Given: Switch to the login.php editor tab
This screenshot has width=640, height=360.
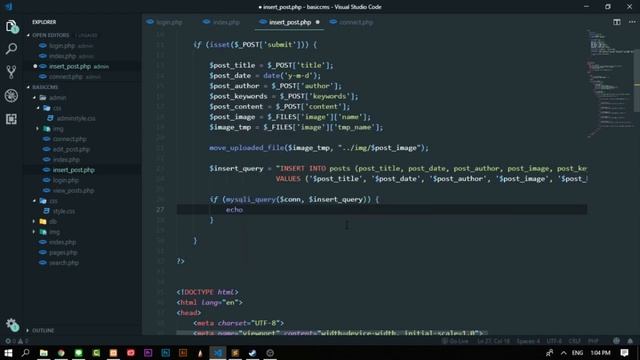Looking at the screenshot, I should [164, 22].
